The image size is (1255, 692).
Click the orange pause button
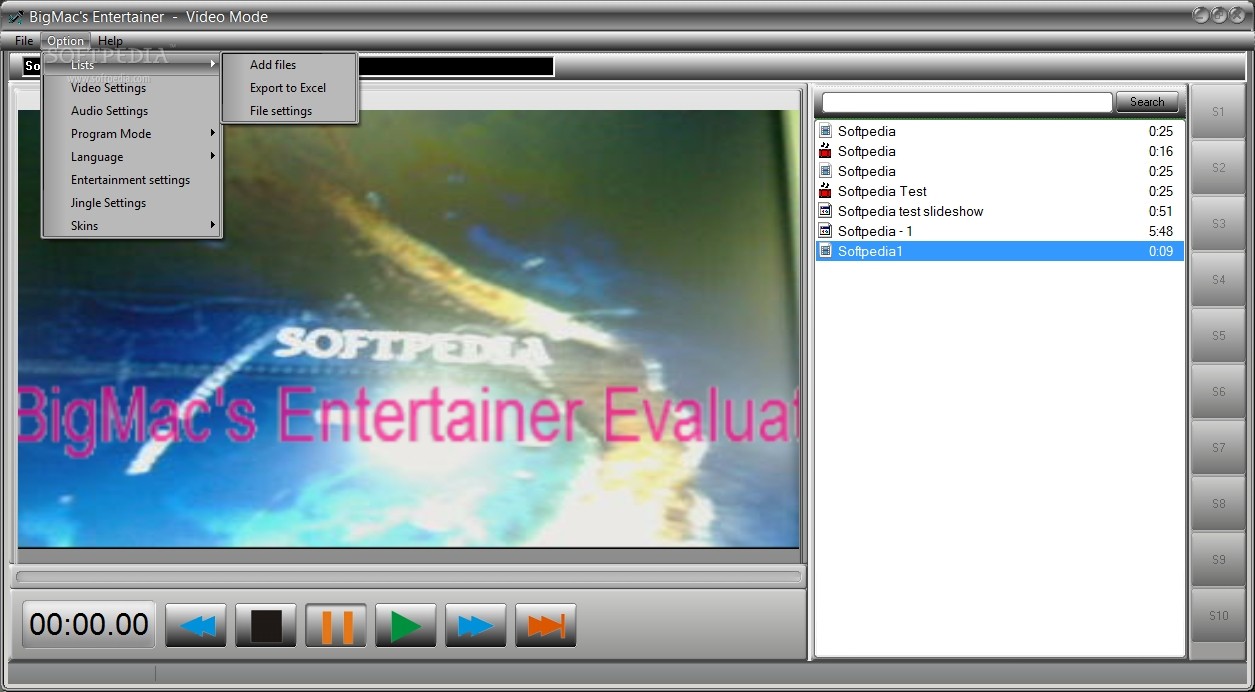pos(336,626)
